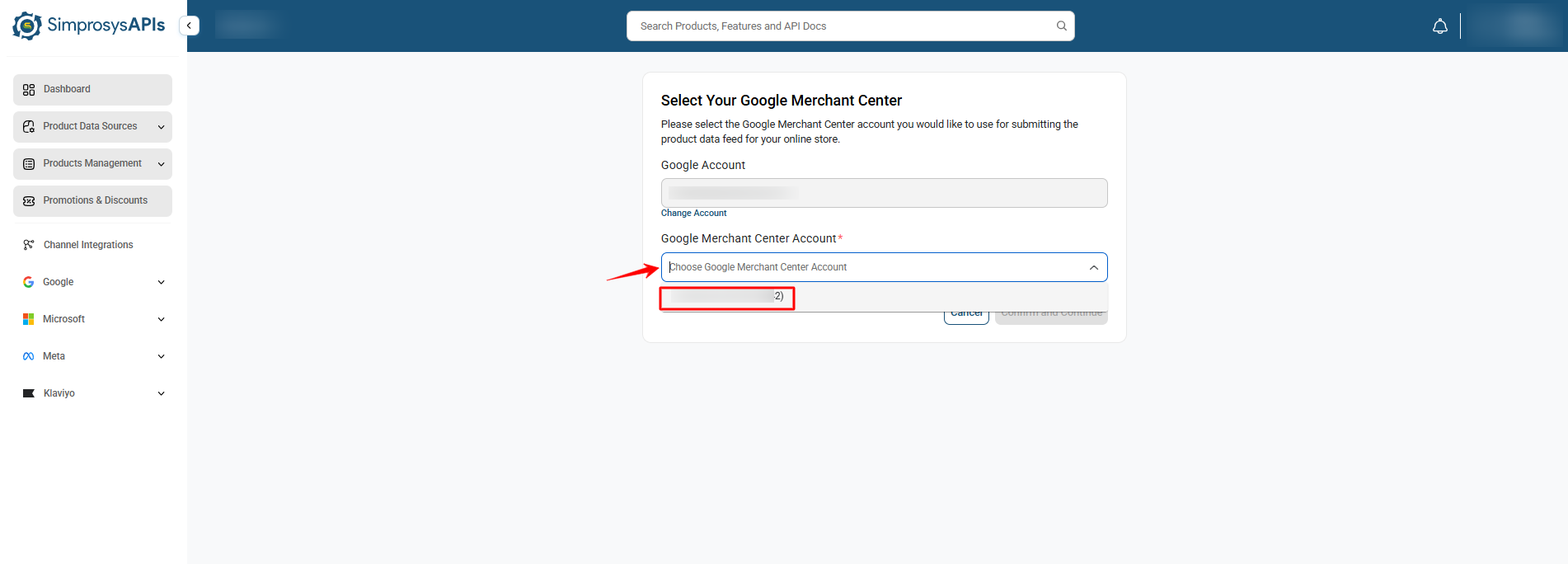
Task: Collapse the sidebar with the arrow button
Action: [x=189, y=26]
